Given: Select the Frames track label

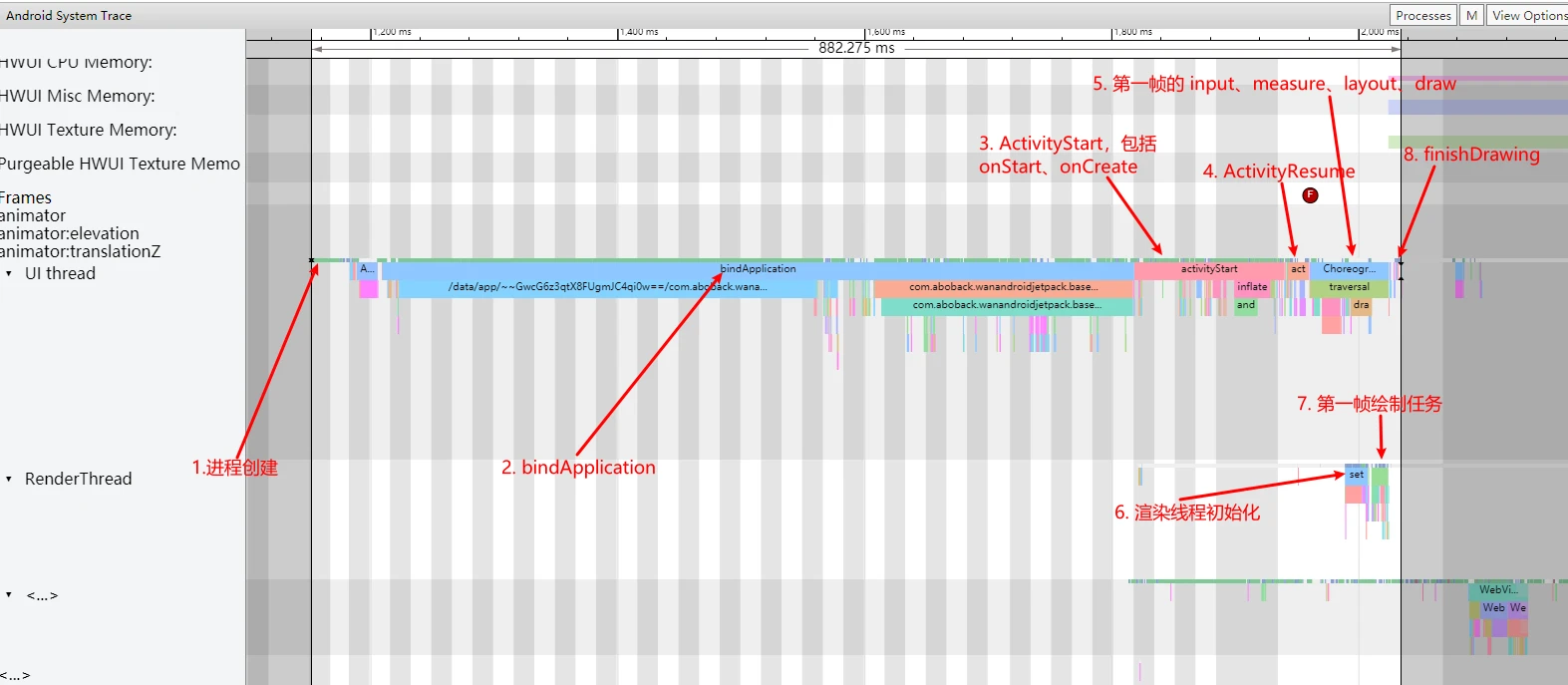Looking at the screenshot, I should (27, 197).
